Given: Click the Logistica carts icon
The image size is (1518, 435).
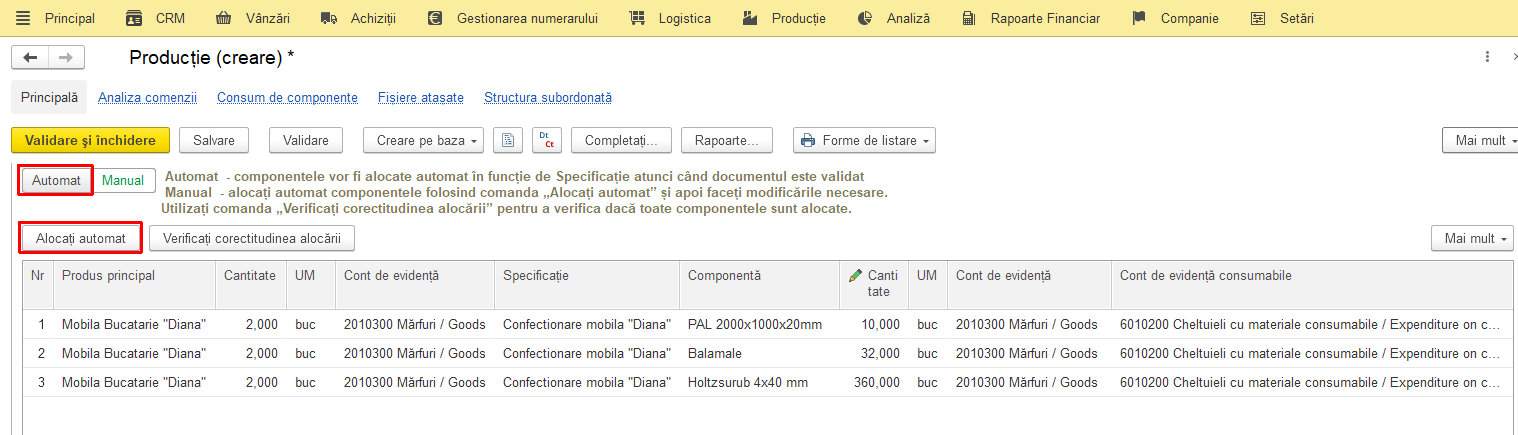Looking at the screenshot, I should (x=637, y=18).
